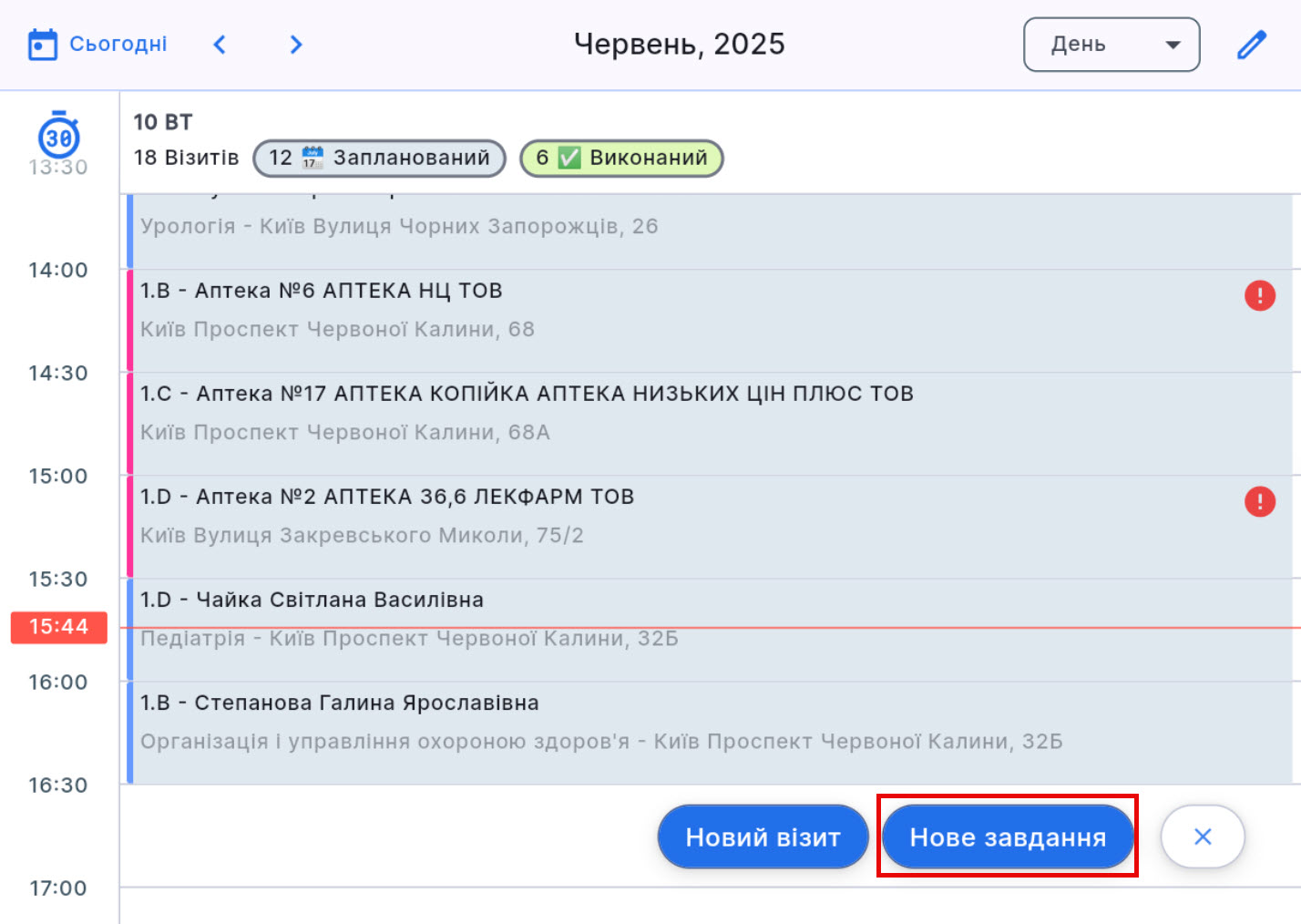Go to next day with right chevron
Viewport: 1301px width, 924px height.
click(x=295, y=44)
